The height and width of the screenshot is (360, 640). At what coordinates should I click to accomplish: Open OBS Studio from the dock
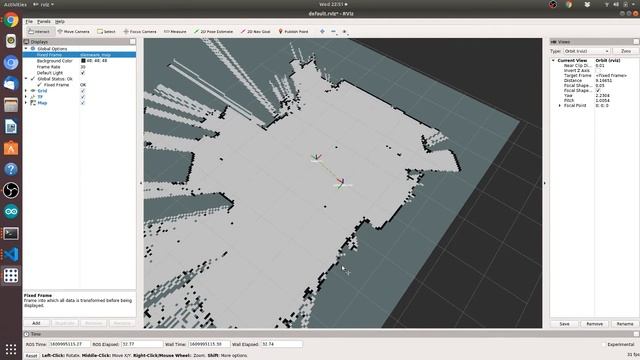(11, 190)
